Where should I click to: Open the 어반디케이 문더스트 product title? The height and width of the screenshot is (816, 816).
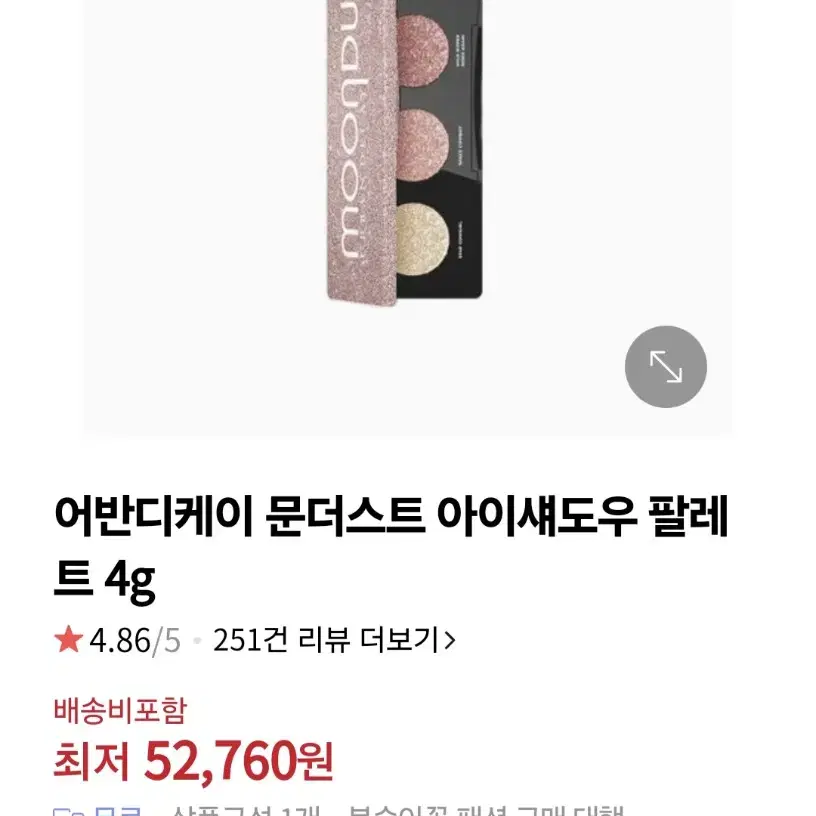pyautogui.click(x=391, y=547)
